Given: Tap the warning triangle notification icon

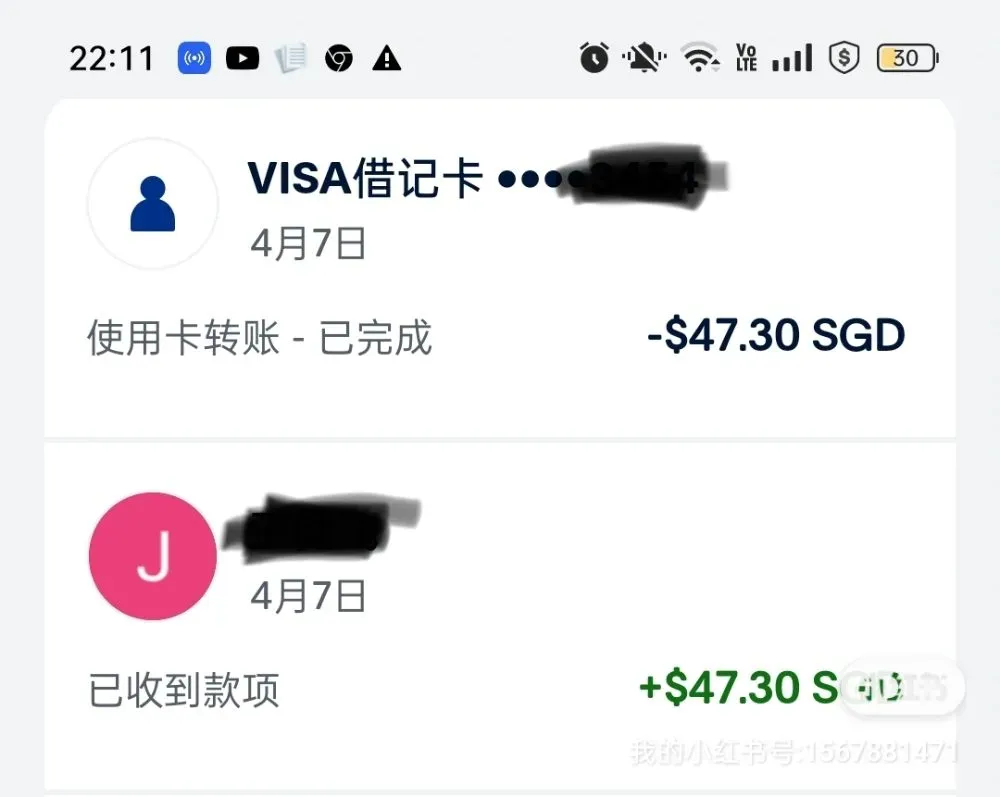Looking at the screenshot, I should [x=386, y=59].
